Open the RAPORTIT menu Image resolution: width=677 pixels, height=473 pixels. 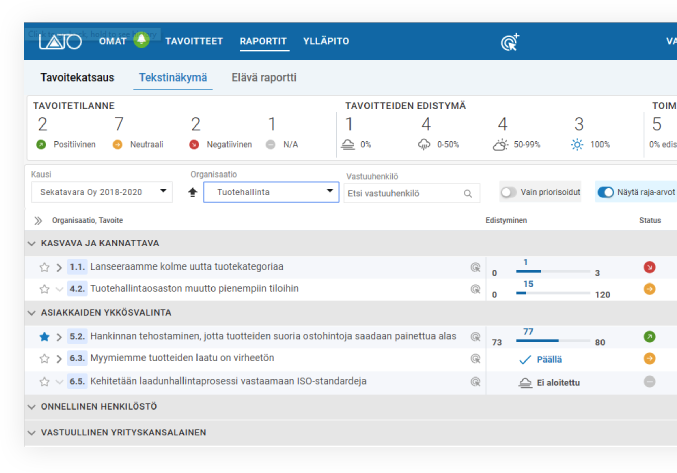[263, 41]
